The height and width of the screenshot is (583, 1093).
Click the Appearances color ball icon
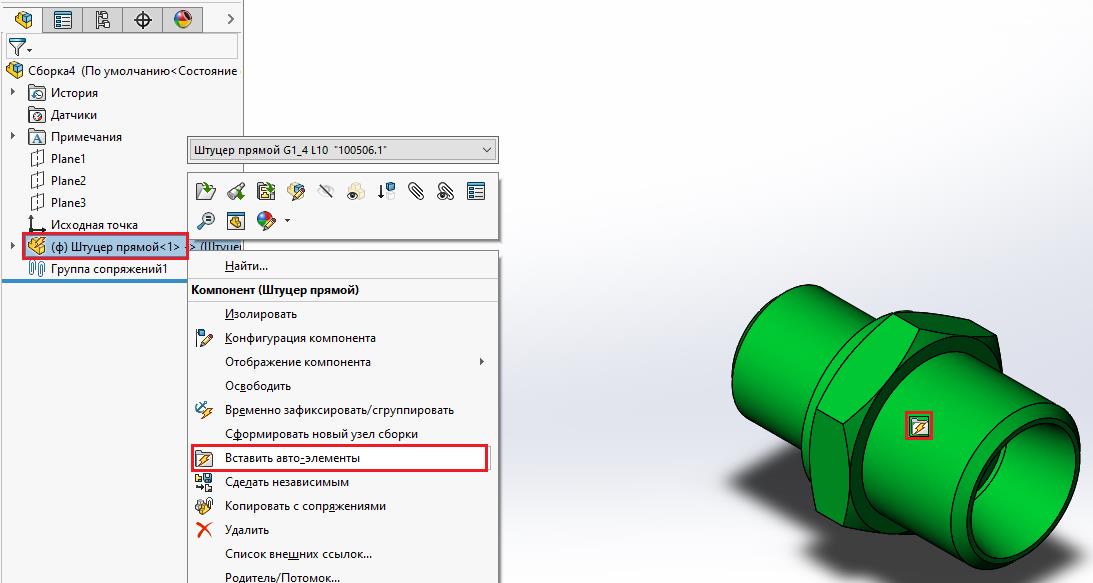(266, 221)
